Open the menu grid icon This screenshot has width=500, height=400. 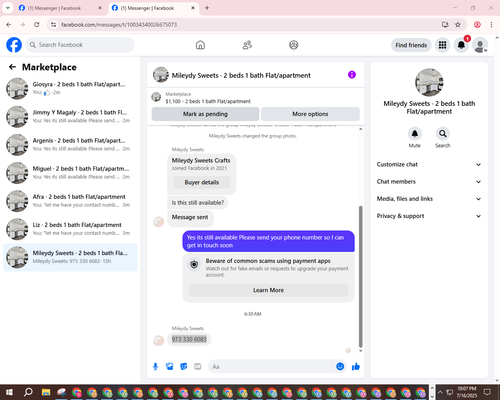pos(442,45)
